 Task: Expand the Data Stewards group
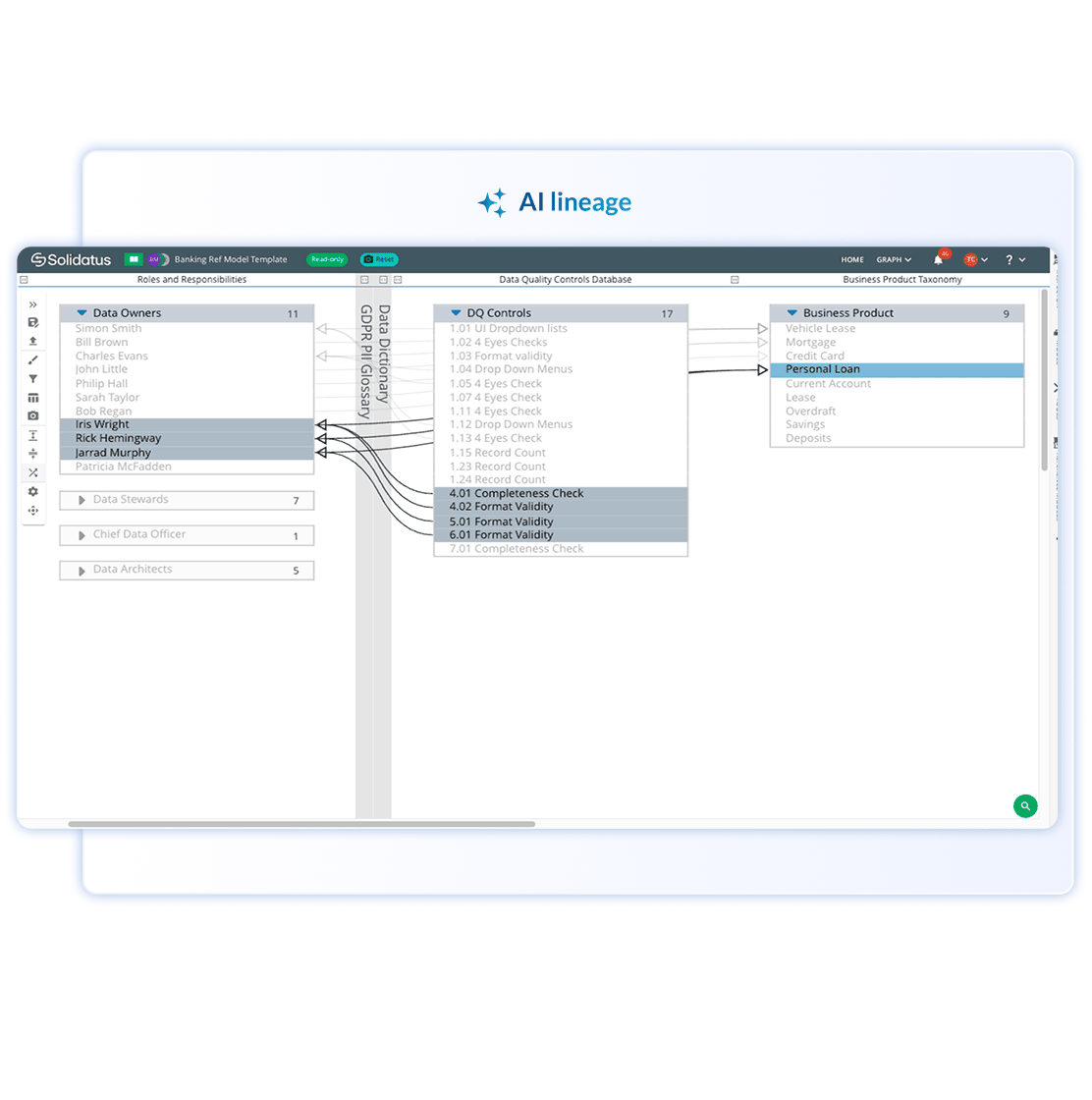tap(82, 501)
